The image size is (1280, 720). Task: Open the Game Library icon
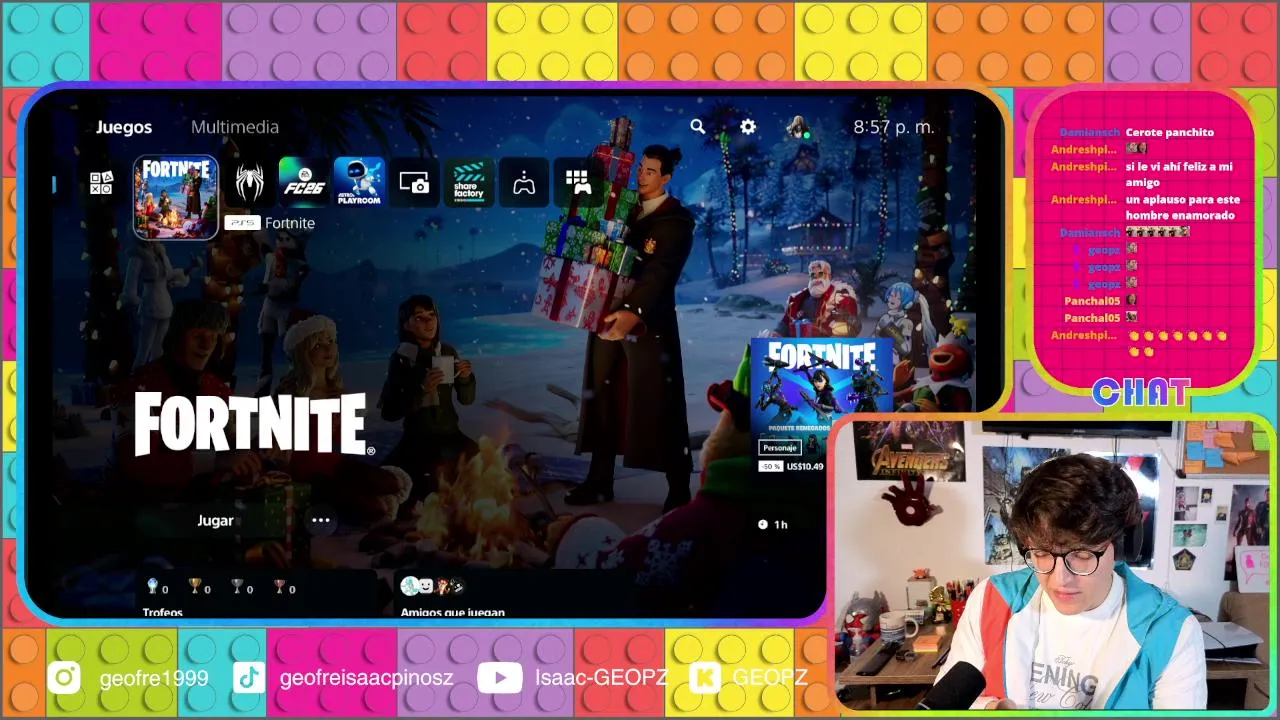pyautogui.click(x=578, y=182)
